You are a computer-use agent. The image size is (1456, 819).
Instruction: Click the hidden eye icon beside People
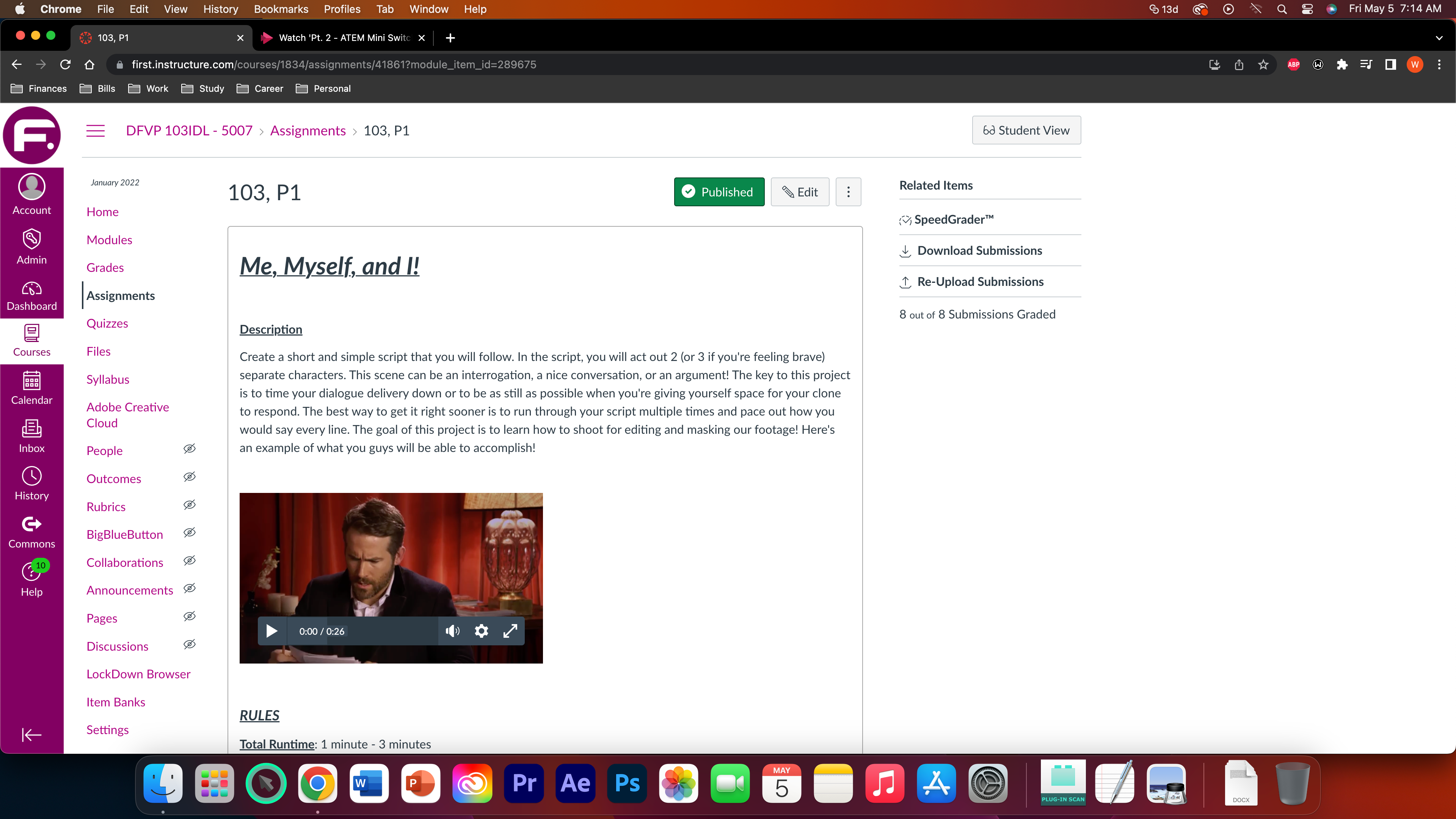coord(190,449)
